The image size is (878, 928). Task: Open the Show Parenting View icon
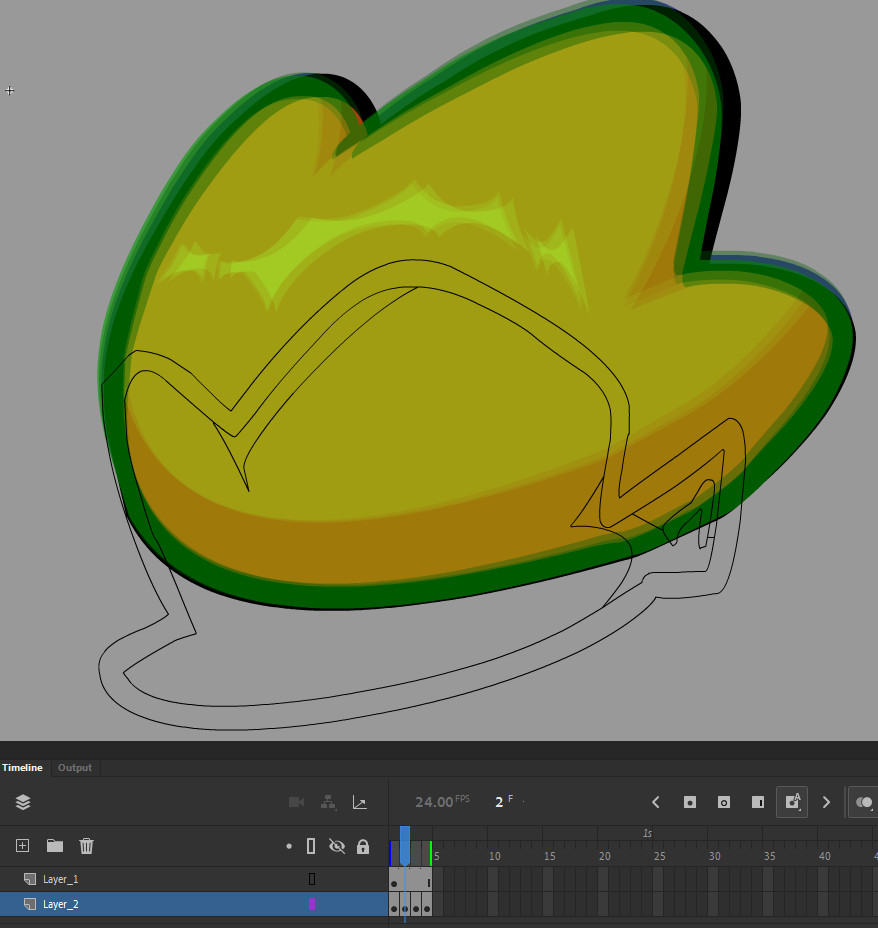tap(327, 801)
